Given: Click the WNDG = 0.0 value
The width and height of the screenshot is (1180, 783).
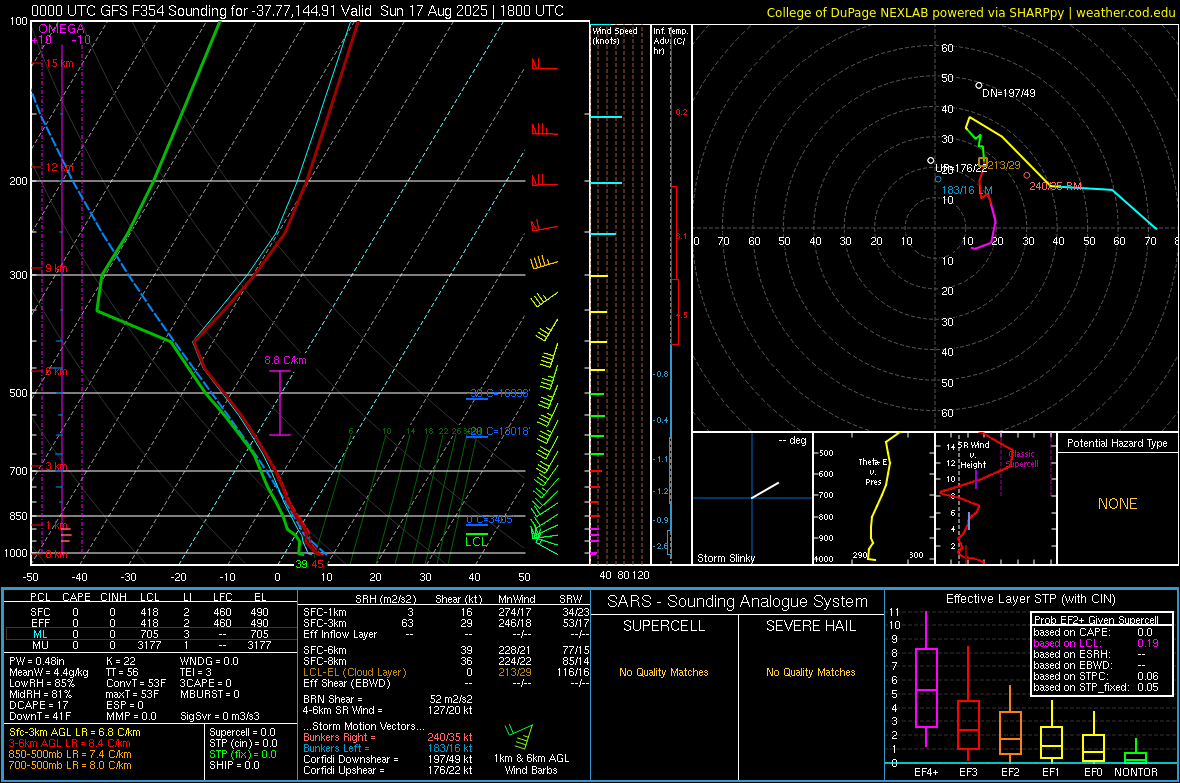Looking at the screenshot, I should [209, 661].
